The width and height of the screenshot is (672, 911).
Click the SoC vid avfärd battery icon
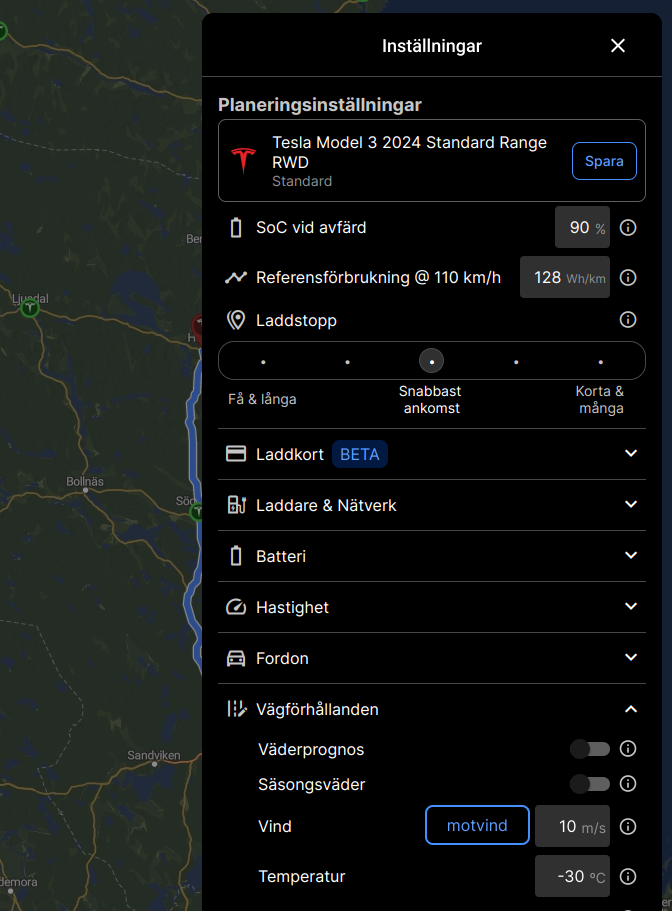tap(236, 227)
